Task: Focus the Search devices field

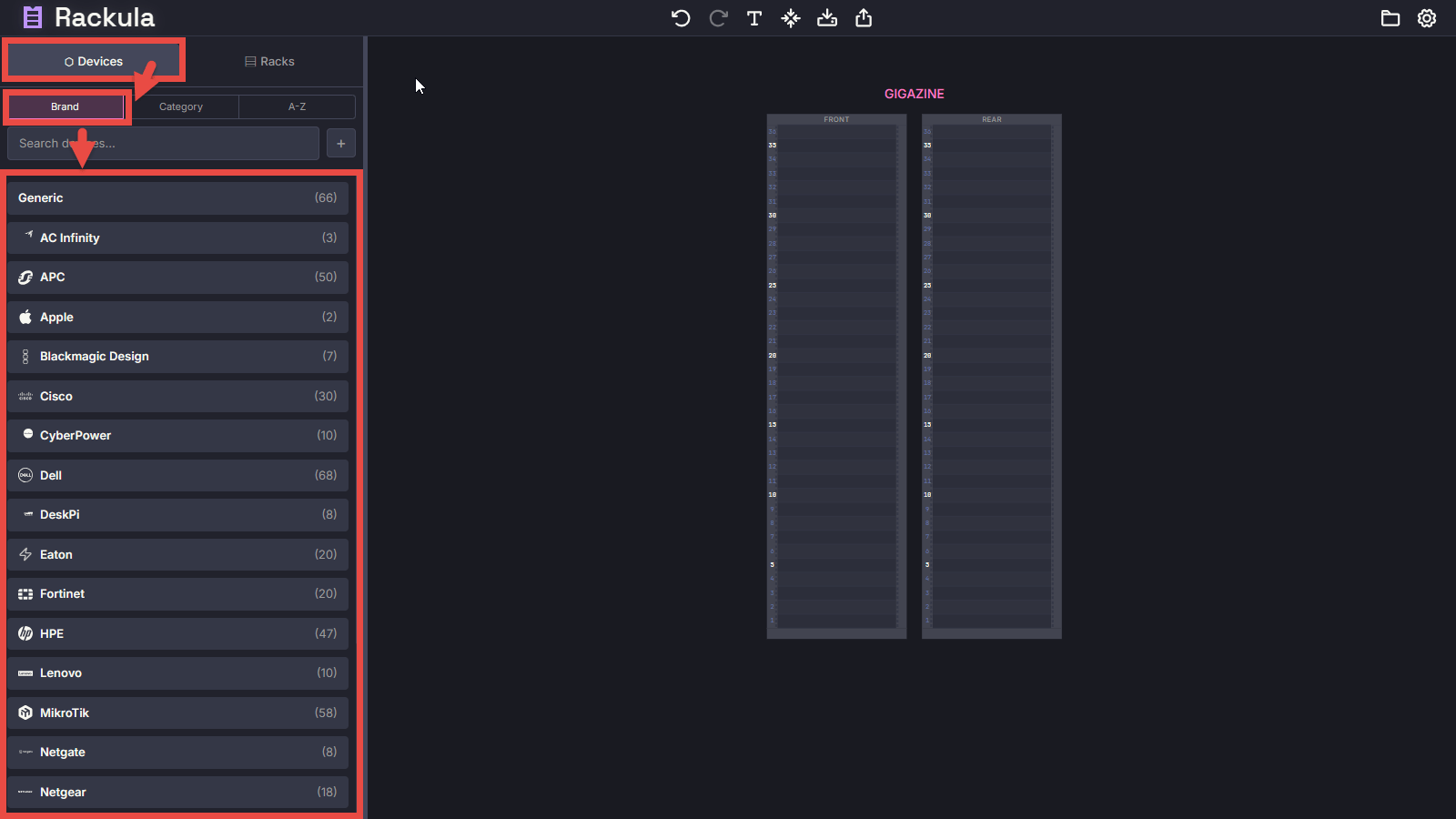Action: (164, 144)
